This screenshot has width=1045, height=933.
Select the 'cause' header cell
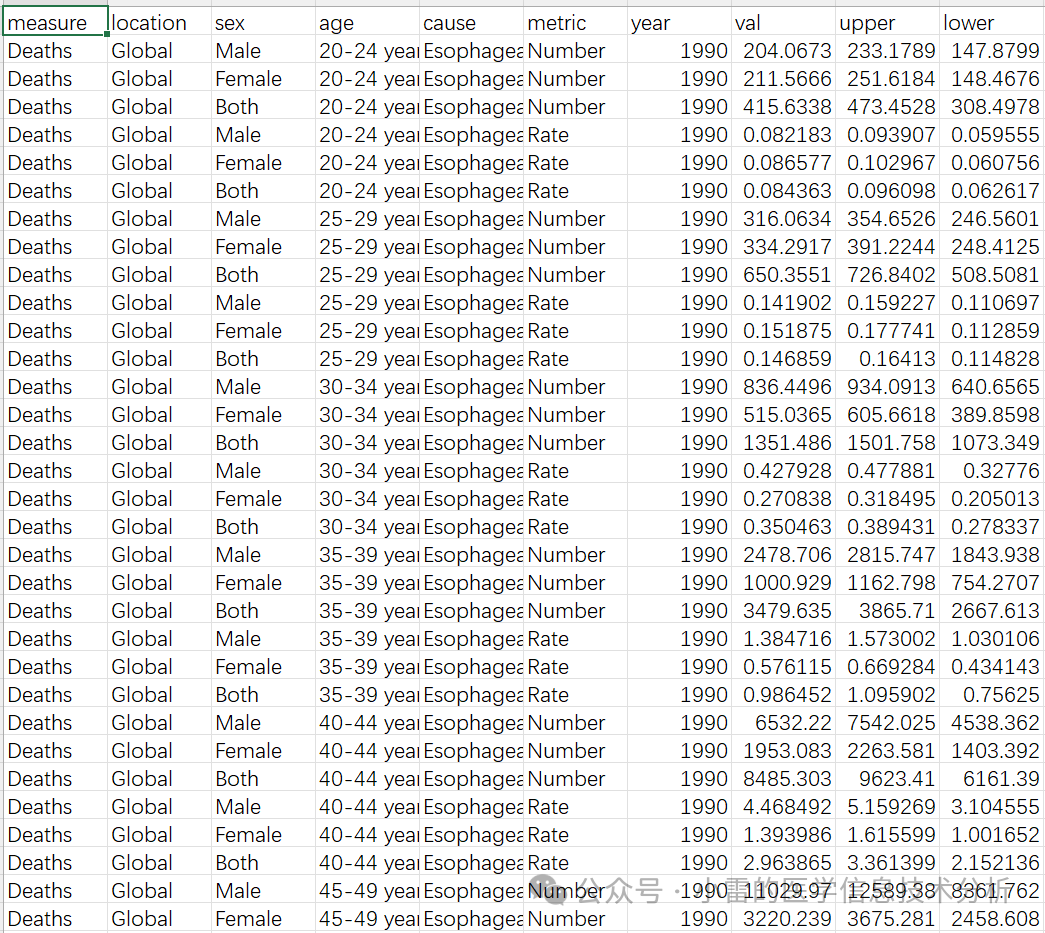[471, 23]
